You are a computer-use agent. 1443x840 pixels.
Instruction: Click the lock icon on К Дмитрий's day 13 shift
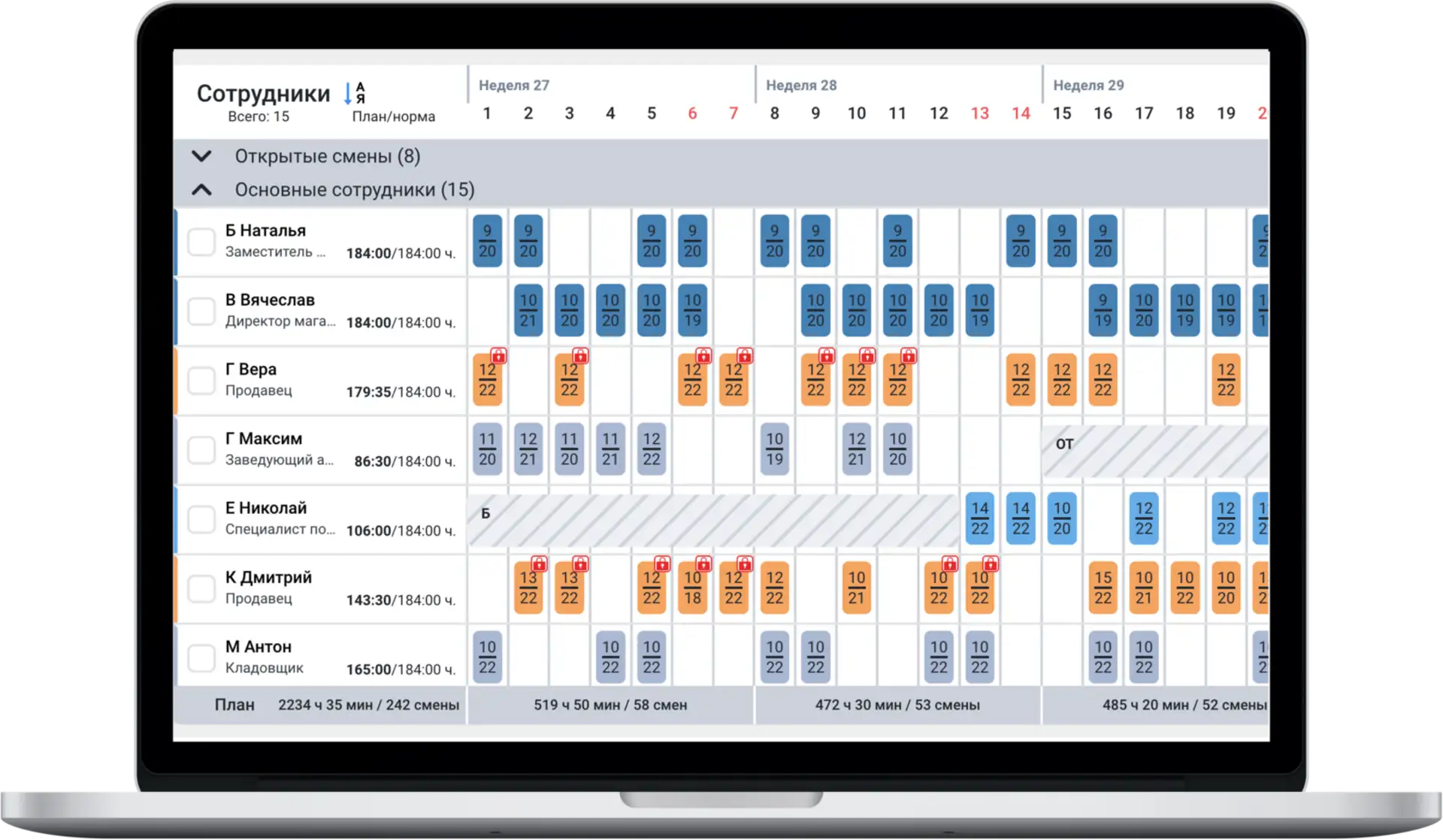(x=991, y=564)
